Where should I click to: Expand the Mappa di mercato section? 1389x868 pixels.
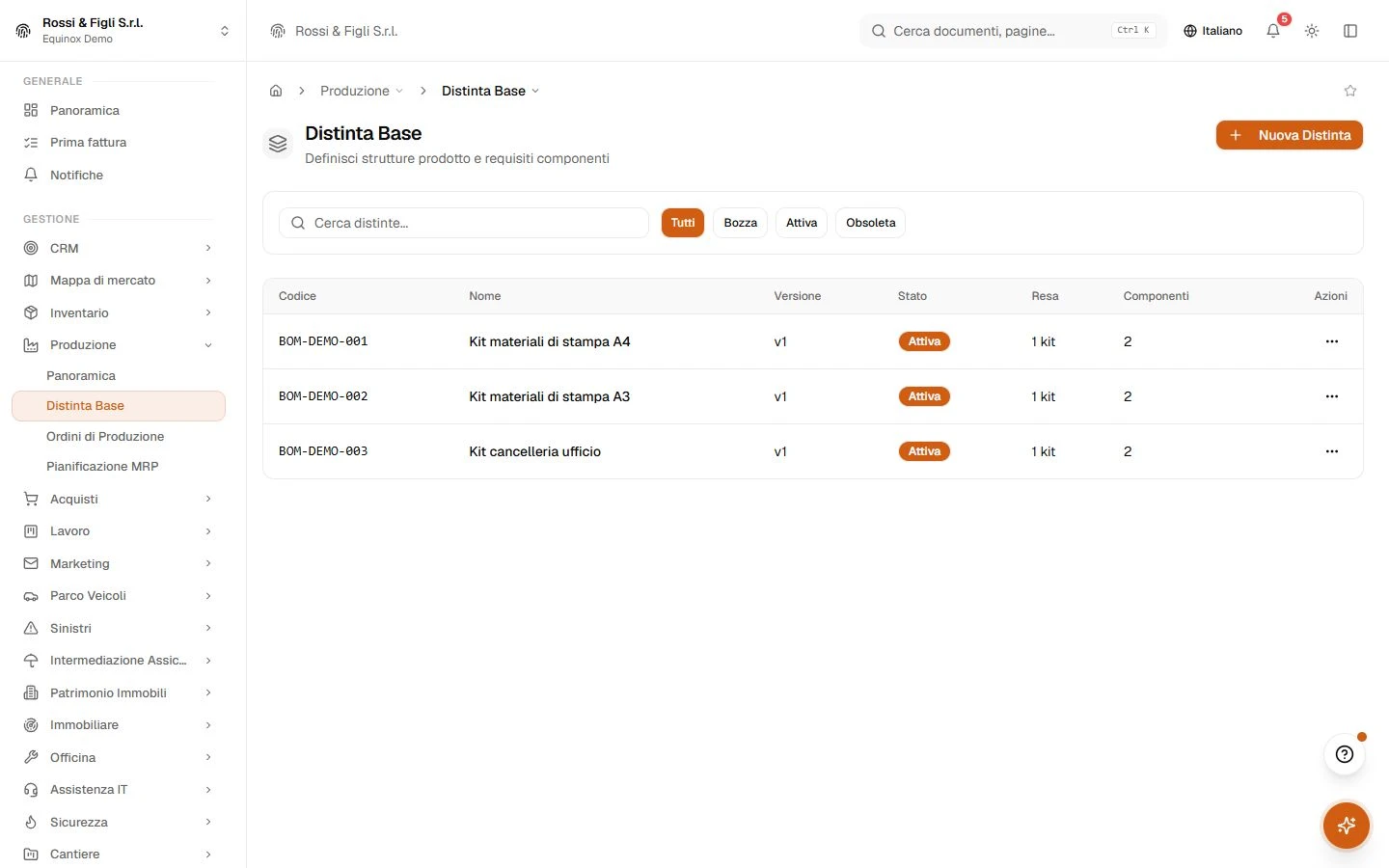coord(118,281)
